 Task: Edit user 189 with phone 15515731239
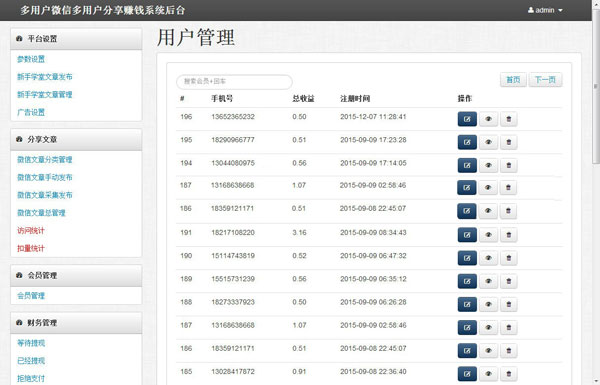click(467, 281)
